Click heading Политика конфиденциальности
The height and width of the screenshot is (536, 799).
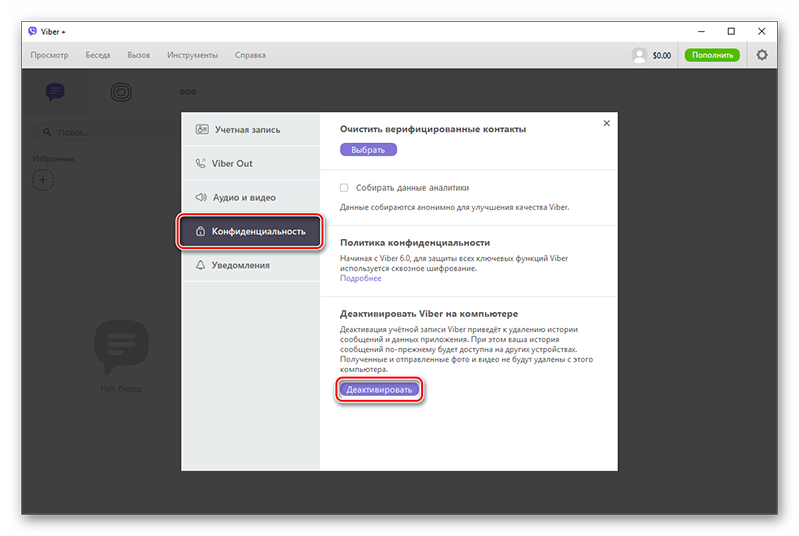415,243
